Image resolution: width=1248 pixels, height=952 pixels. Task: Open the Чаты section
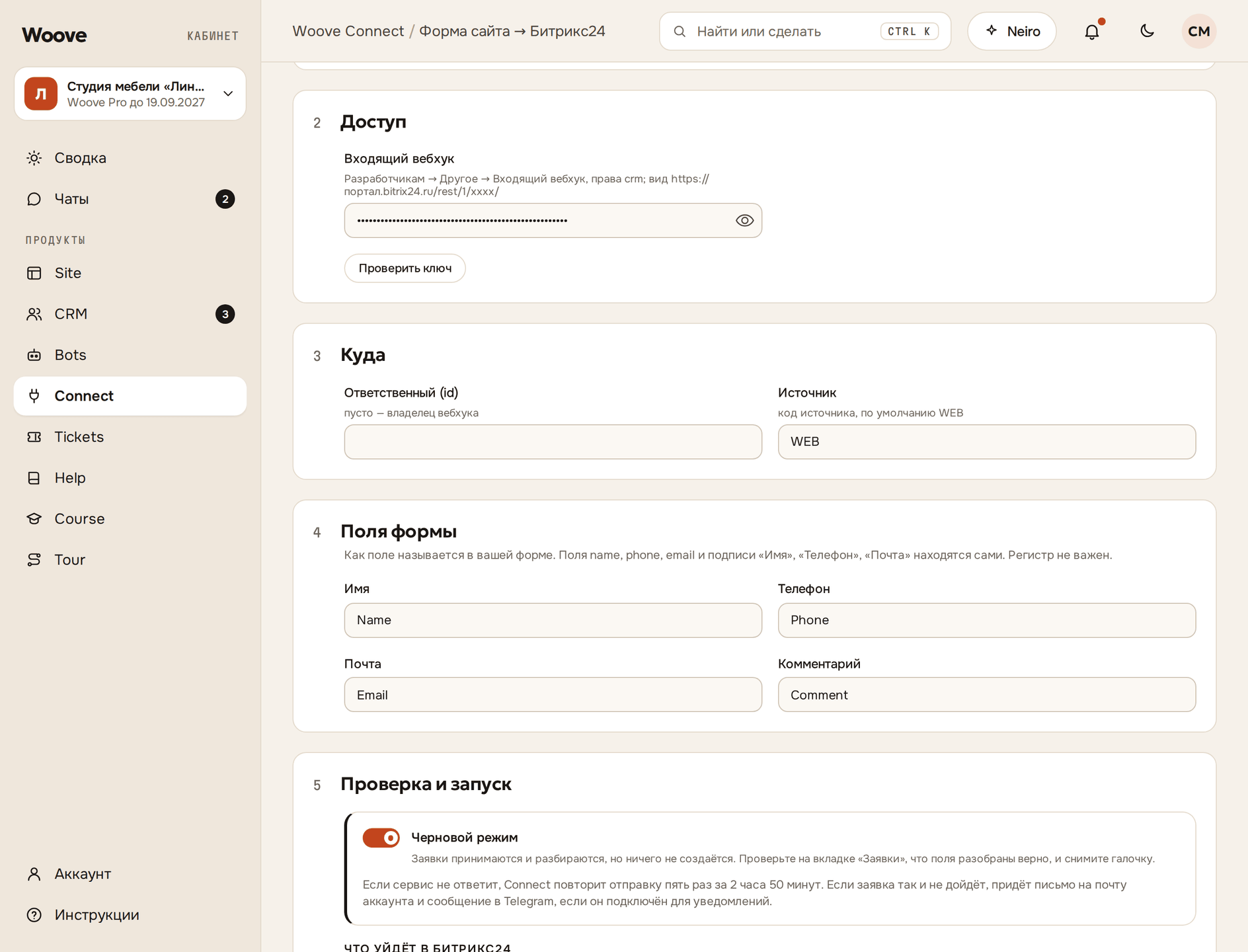[130, 199]
